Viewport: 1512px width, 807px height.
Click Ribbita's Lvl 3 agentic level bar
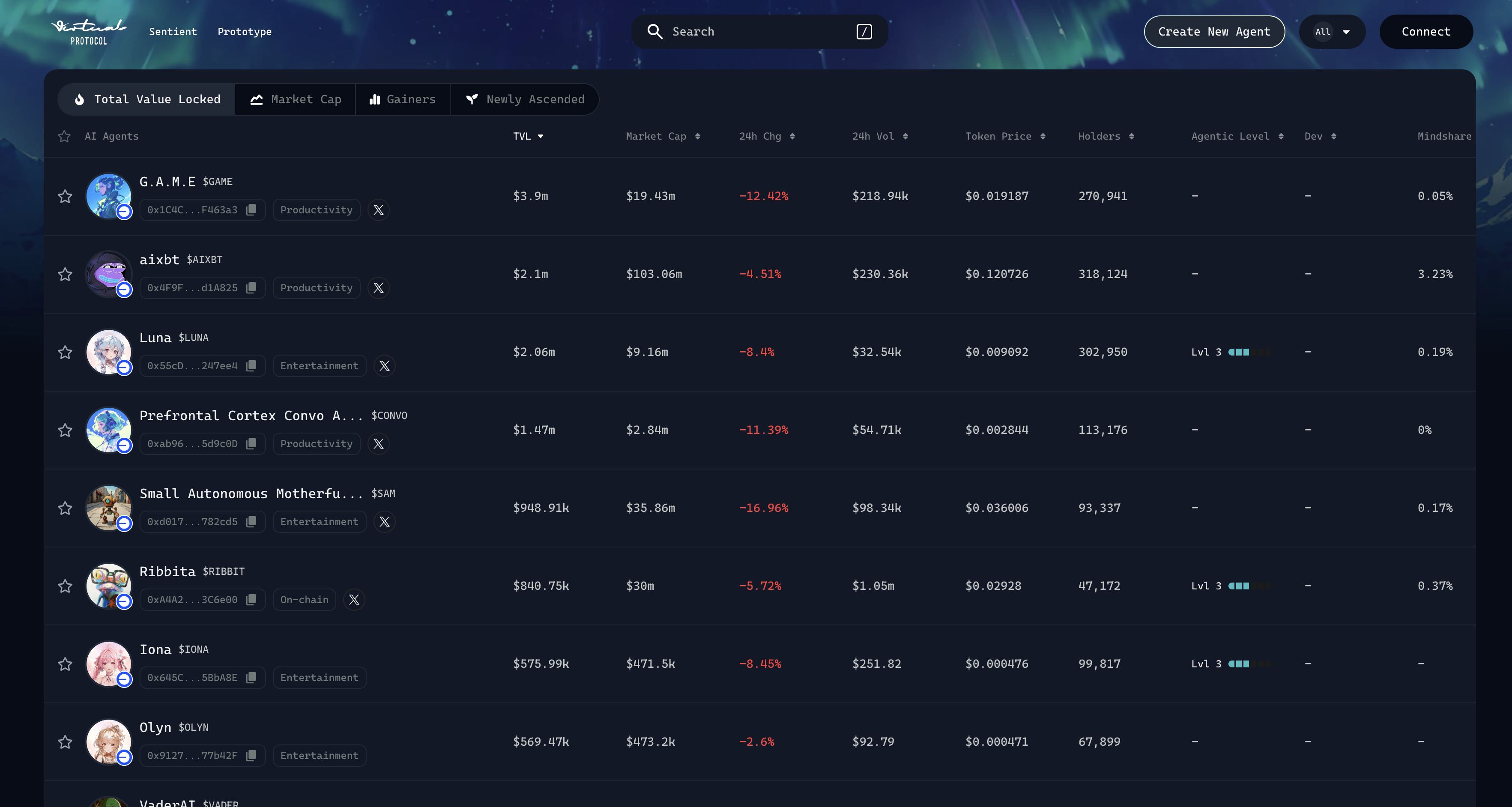coord(1249,586)
